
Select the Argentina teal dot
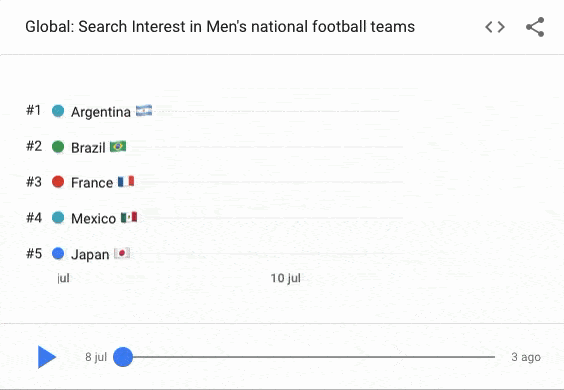point(58,111)
